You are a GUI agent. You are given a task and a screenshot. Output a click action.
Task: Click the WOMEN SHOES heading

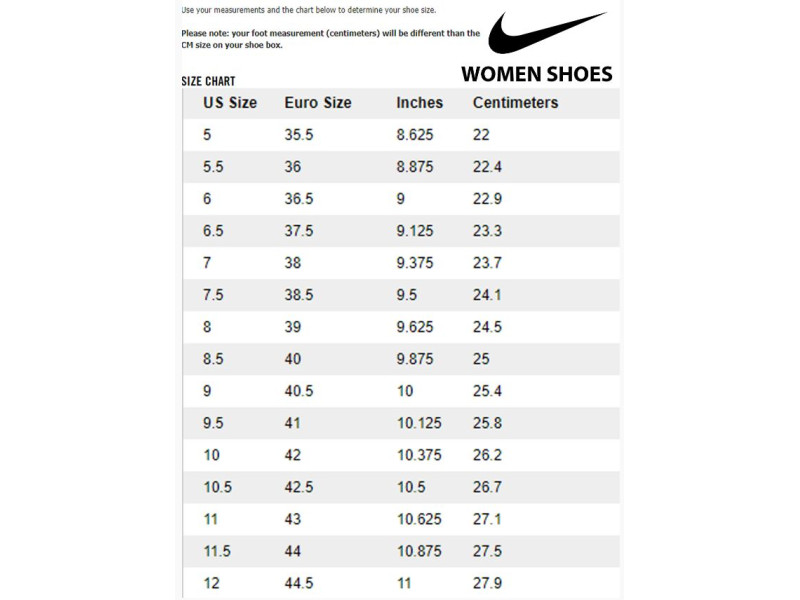pyautogui.click(x=536, y=74)
